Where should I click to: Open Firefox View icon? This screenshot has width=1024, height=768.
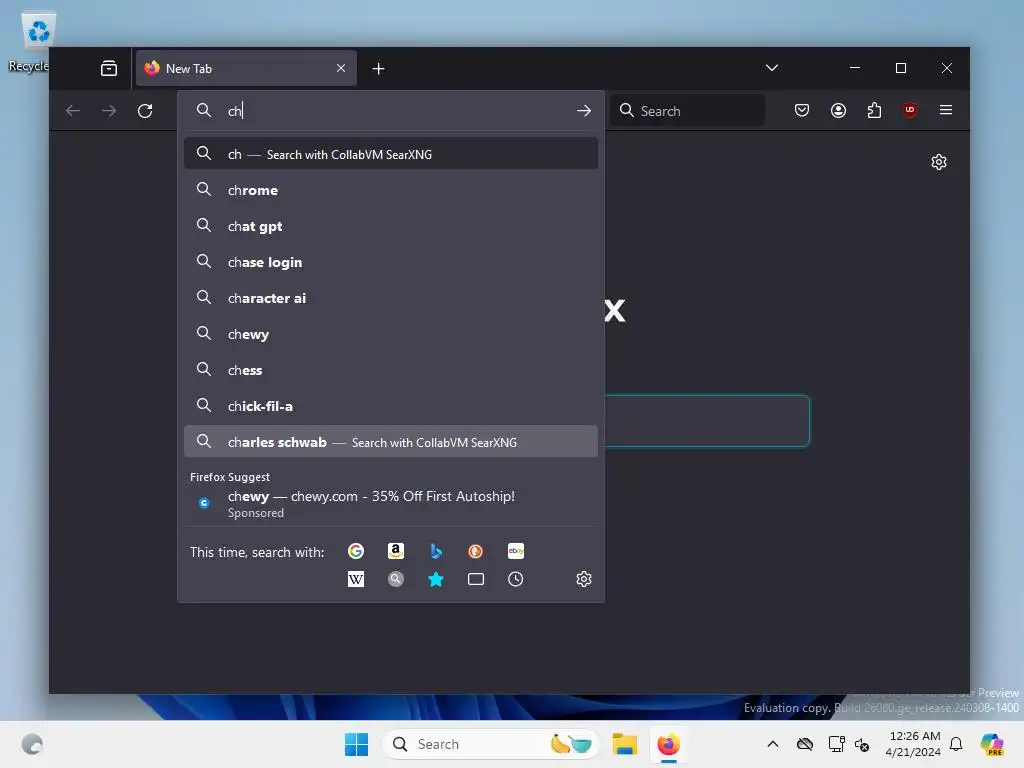(109, 68)
